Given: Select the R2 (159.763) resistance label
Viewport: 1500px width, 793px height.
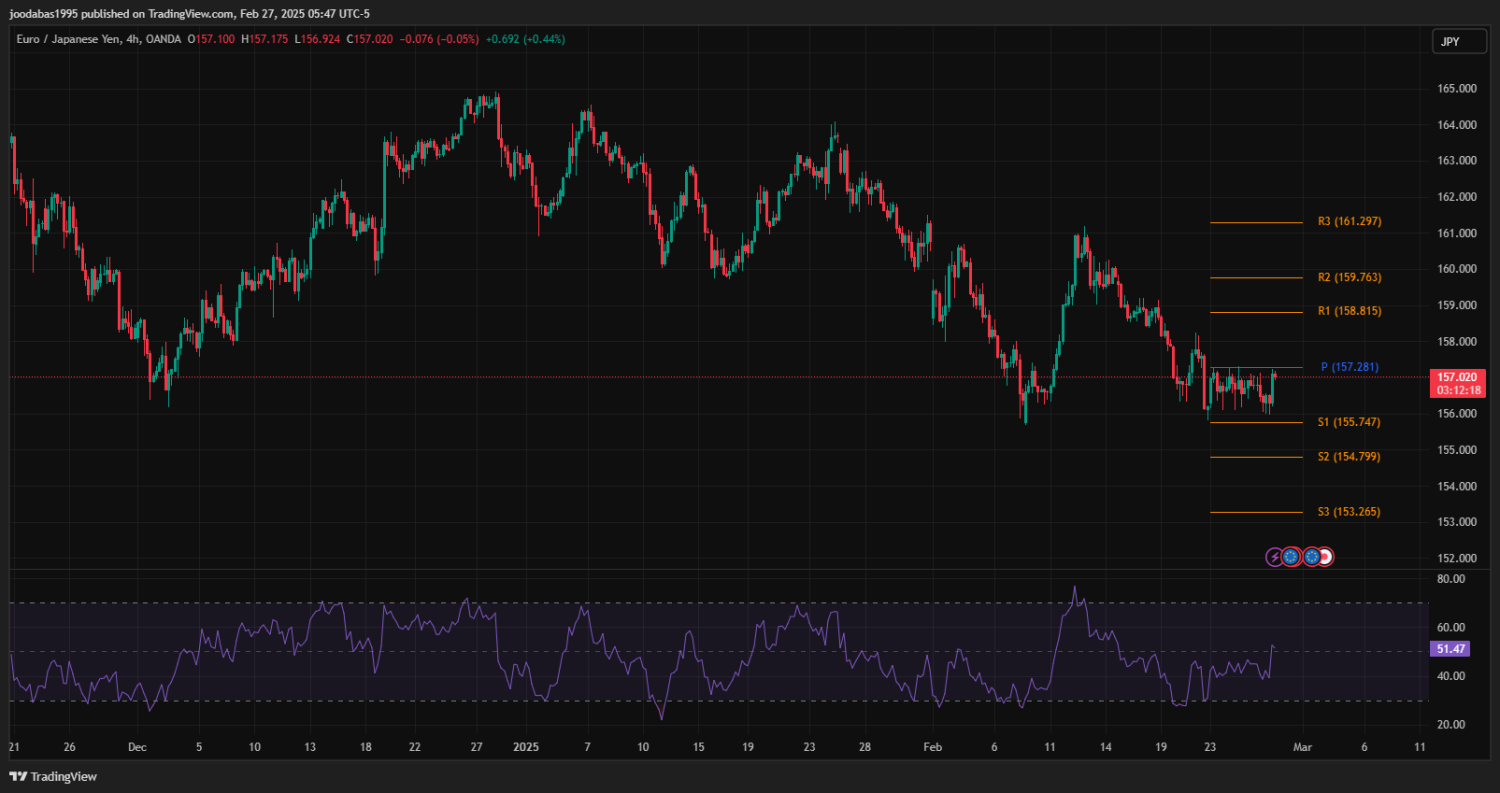Looking at the screenshot, I should coord(1349,277).
